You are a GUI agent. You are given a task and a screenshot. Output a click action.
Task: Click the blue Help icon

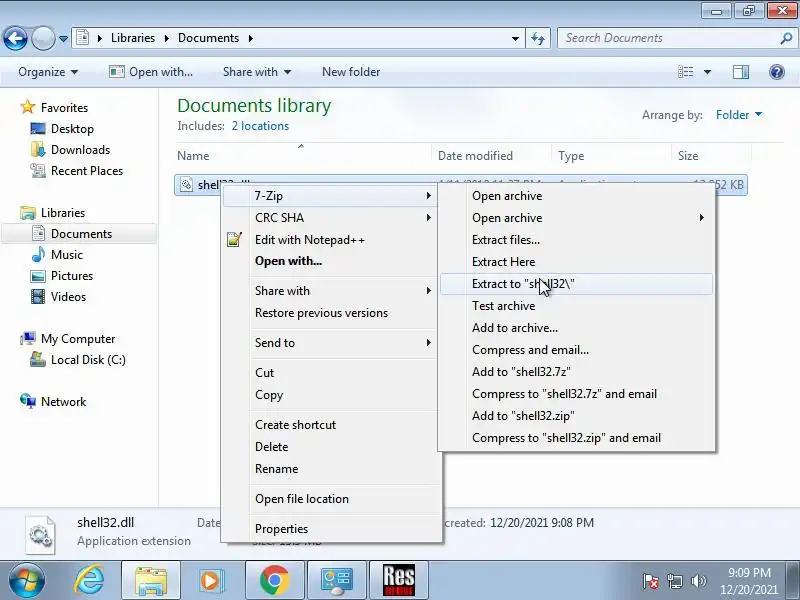[x=777, y=72]
